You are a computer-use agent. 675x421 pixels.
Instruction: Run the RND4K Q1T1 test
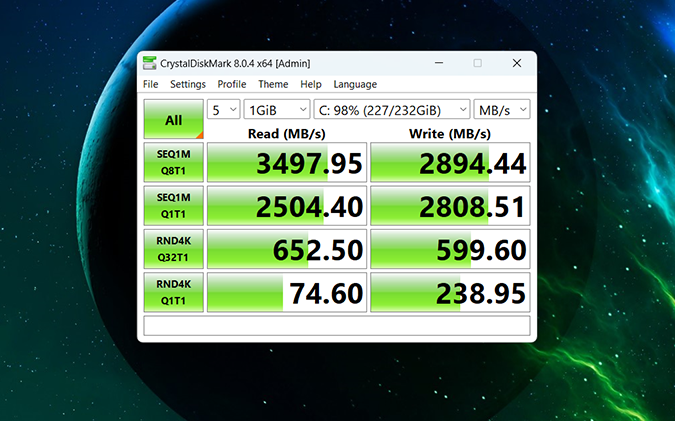173,292
